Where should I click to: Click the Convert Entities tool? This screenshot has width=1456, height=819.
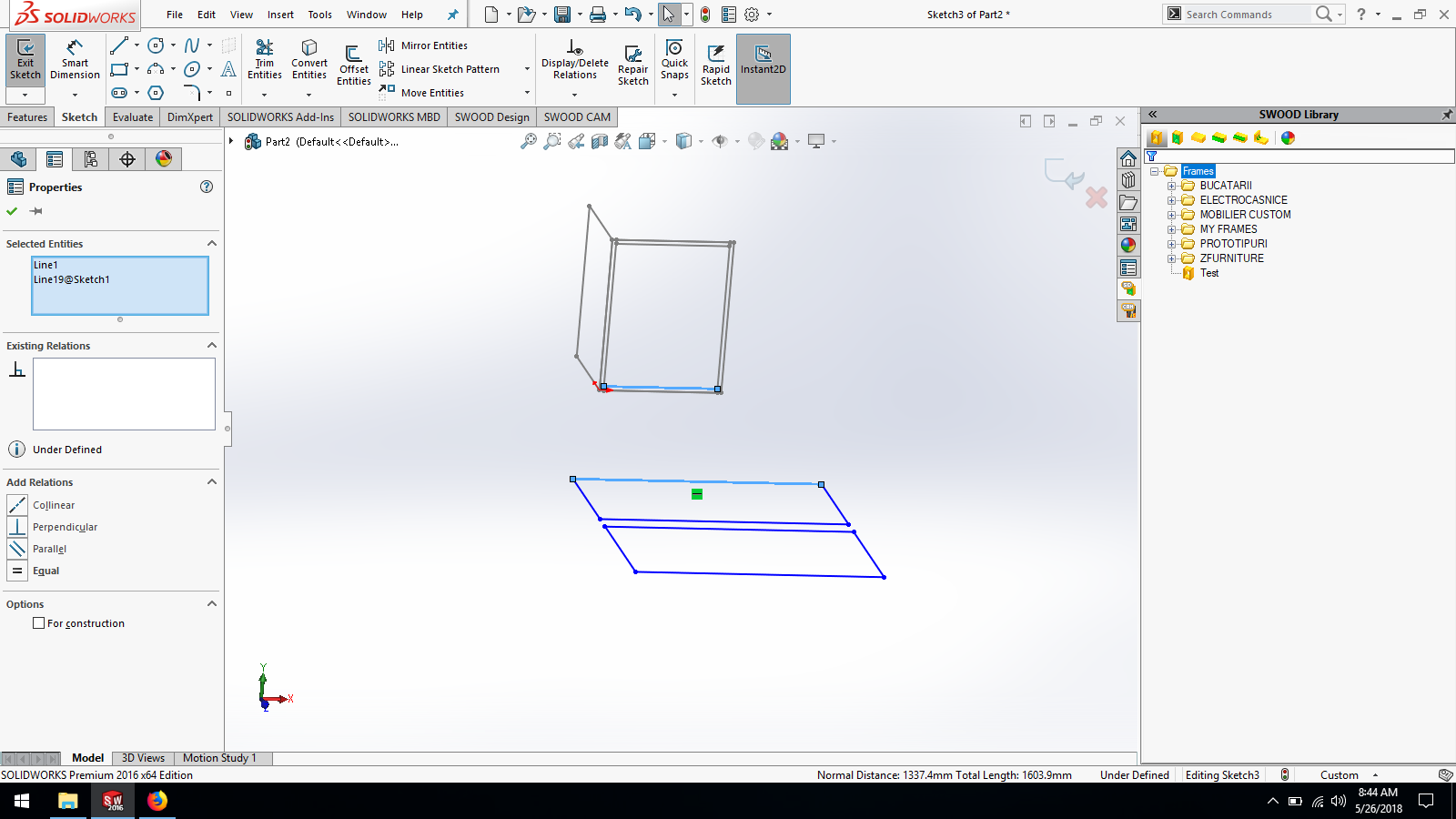309,60
